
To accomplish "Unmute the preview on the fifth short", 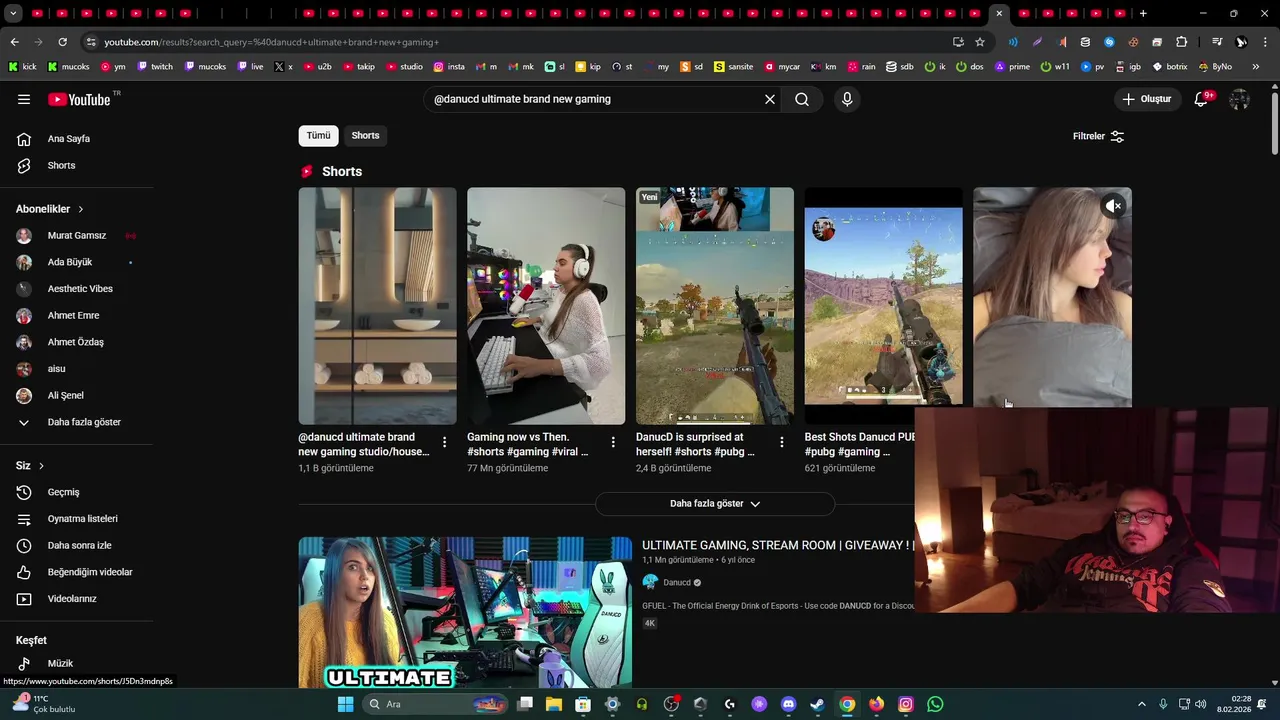I will point(1113,206).
